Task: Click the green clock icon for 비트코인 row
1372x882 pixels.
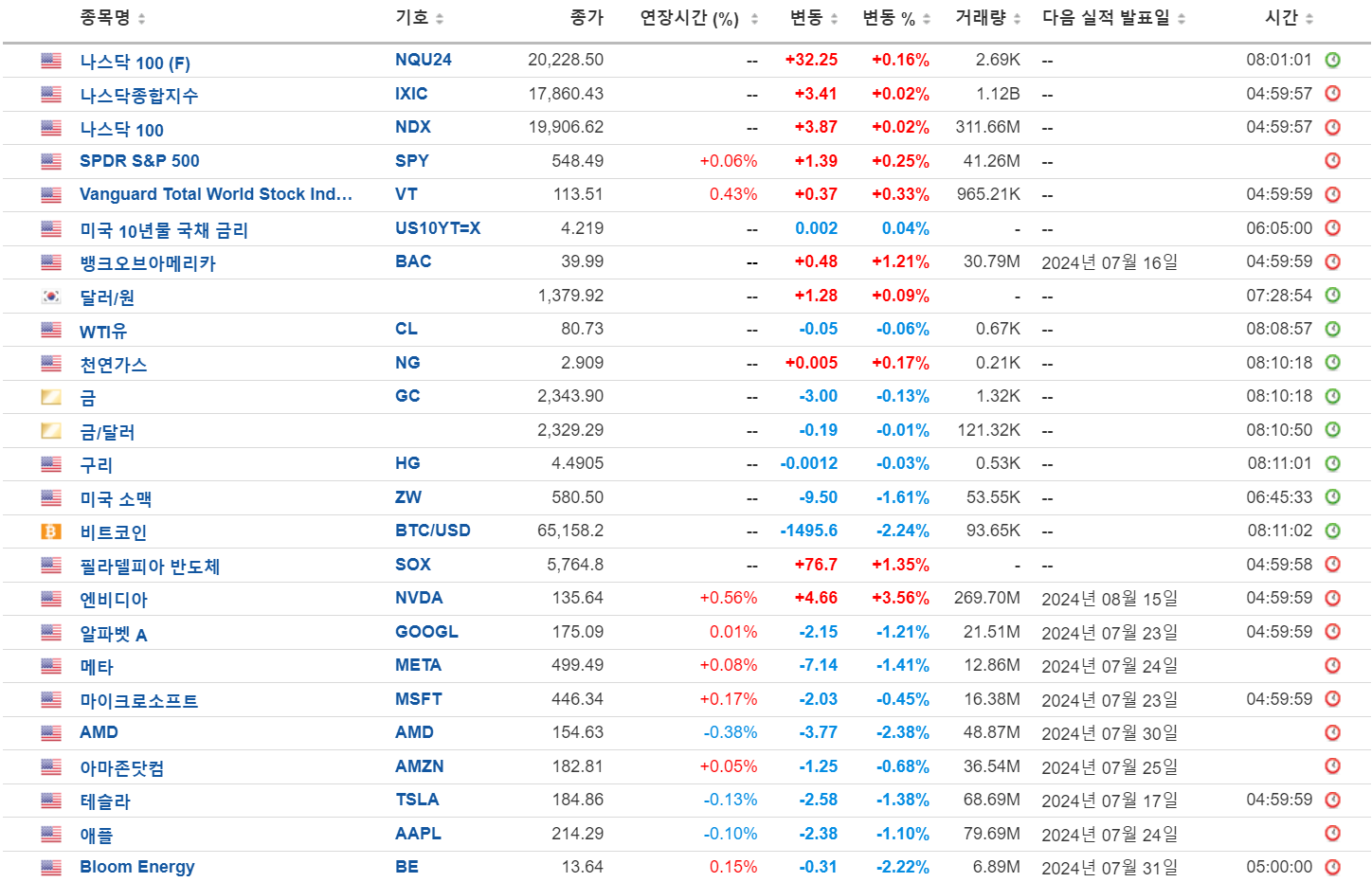Action: [x=1332, y=531]
